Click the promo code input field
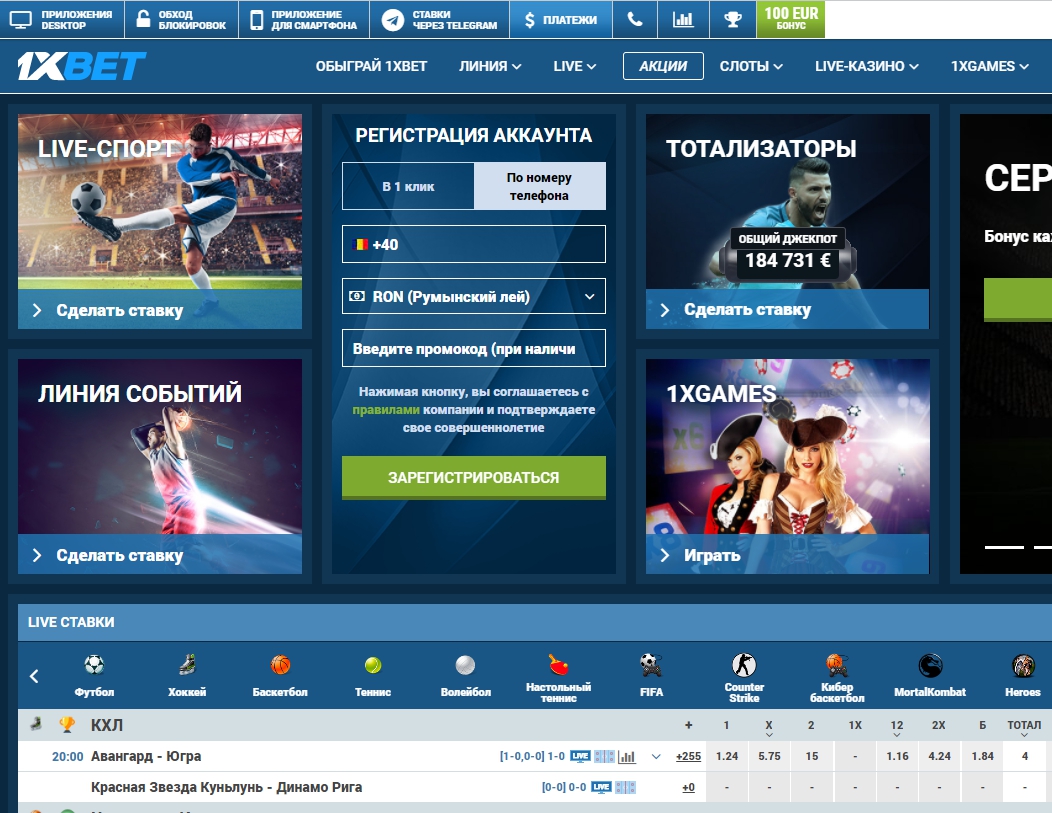The width and height of the screenshot is (1052, 813). (x=474, y=349)
